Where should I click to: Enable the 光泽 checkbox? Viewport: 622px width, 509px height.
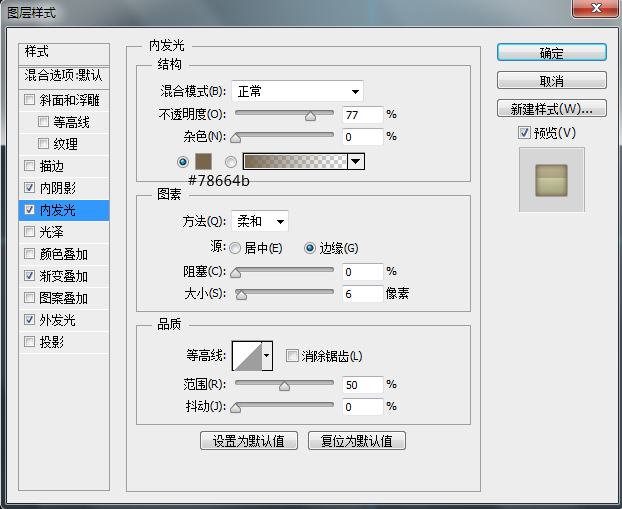pos(29,231)
